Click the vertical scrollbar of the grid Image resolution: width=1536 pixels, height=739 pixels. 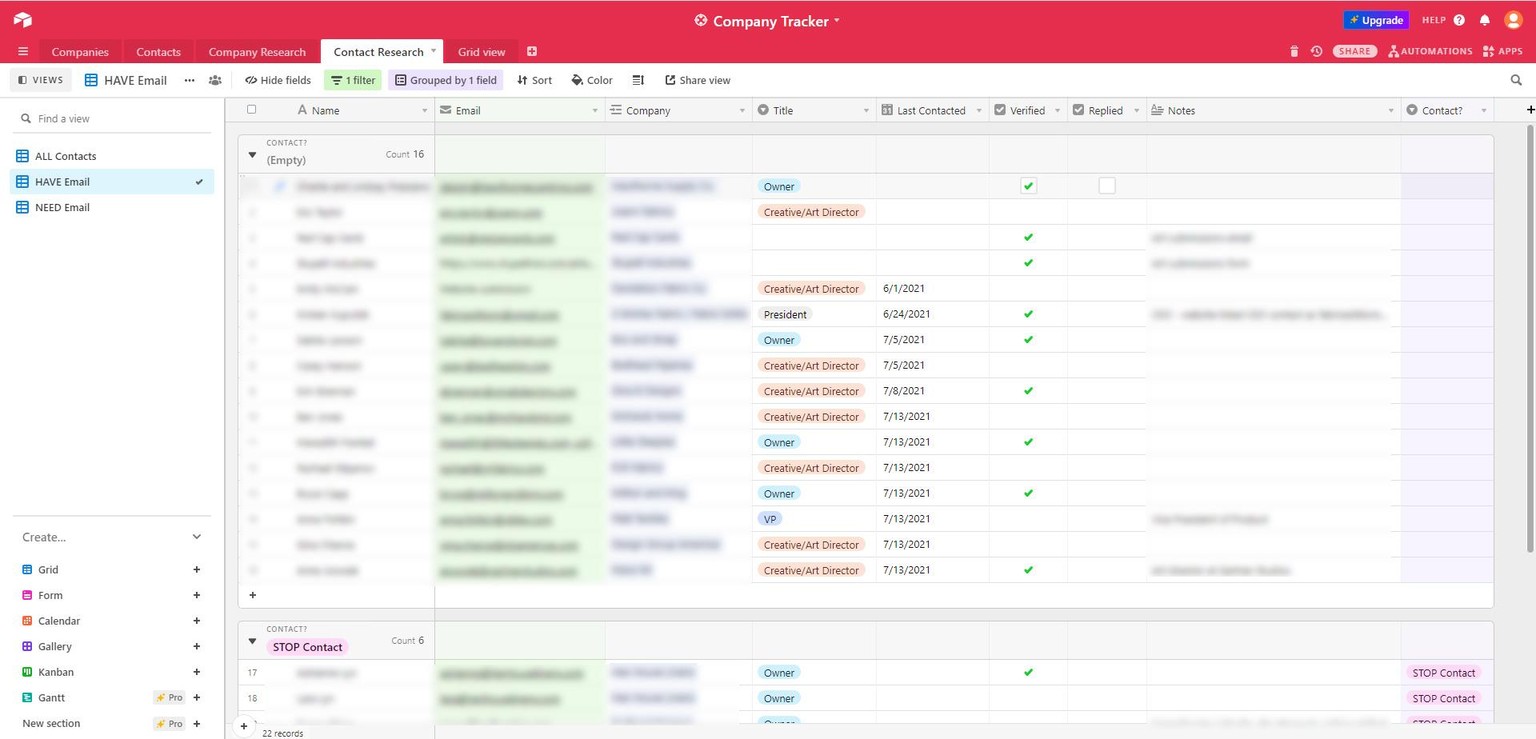coord(1530,337)
